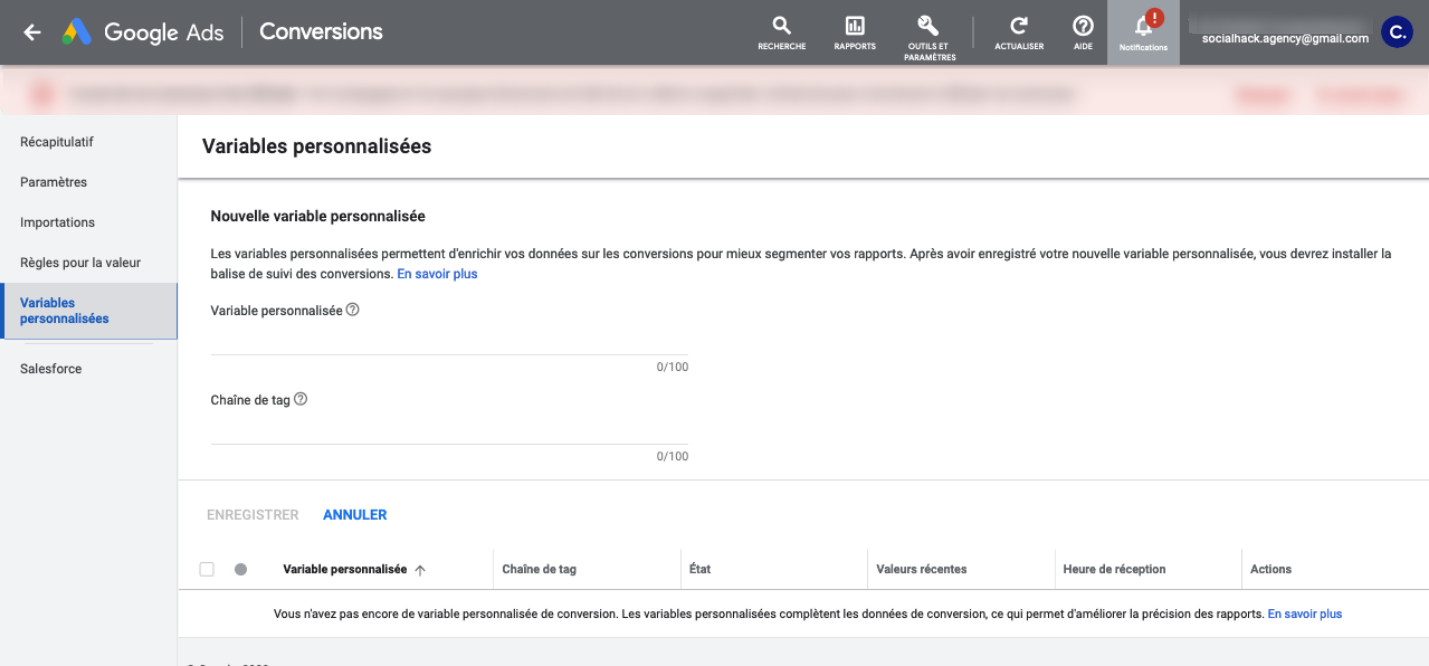Open the En savoir plus link in the description
Viewport: 1429px width, 666px height.
click(437, 273)
